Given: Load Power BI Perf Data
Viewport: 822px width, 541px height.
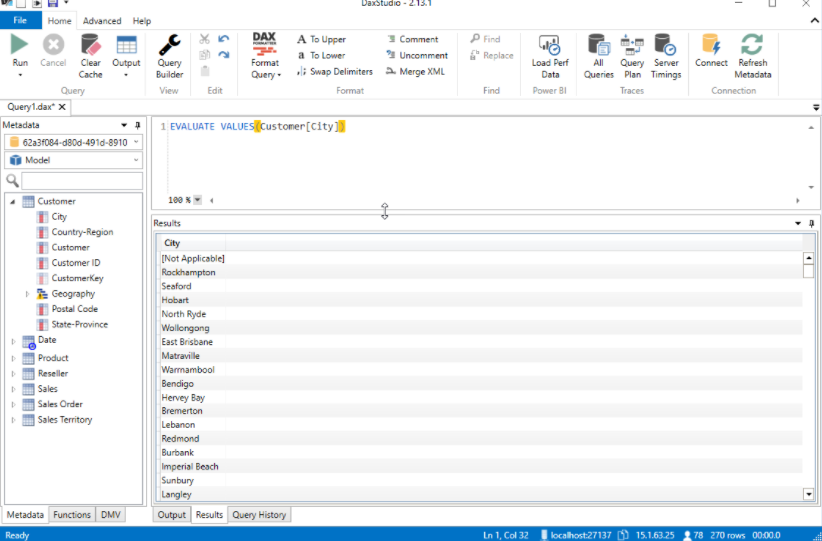Looking at the screenshot, I should pyautogui.click(x=549, y=57).
